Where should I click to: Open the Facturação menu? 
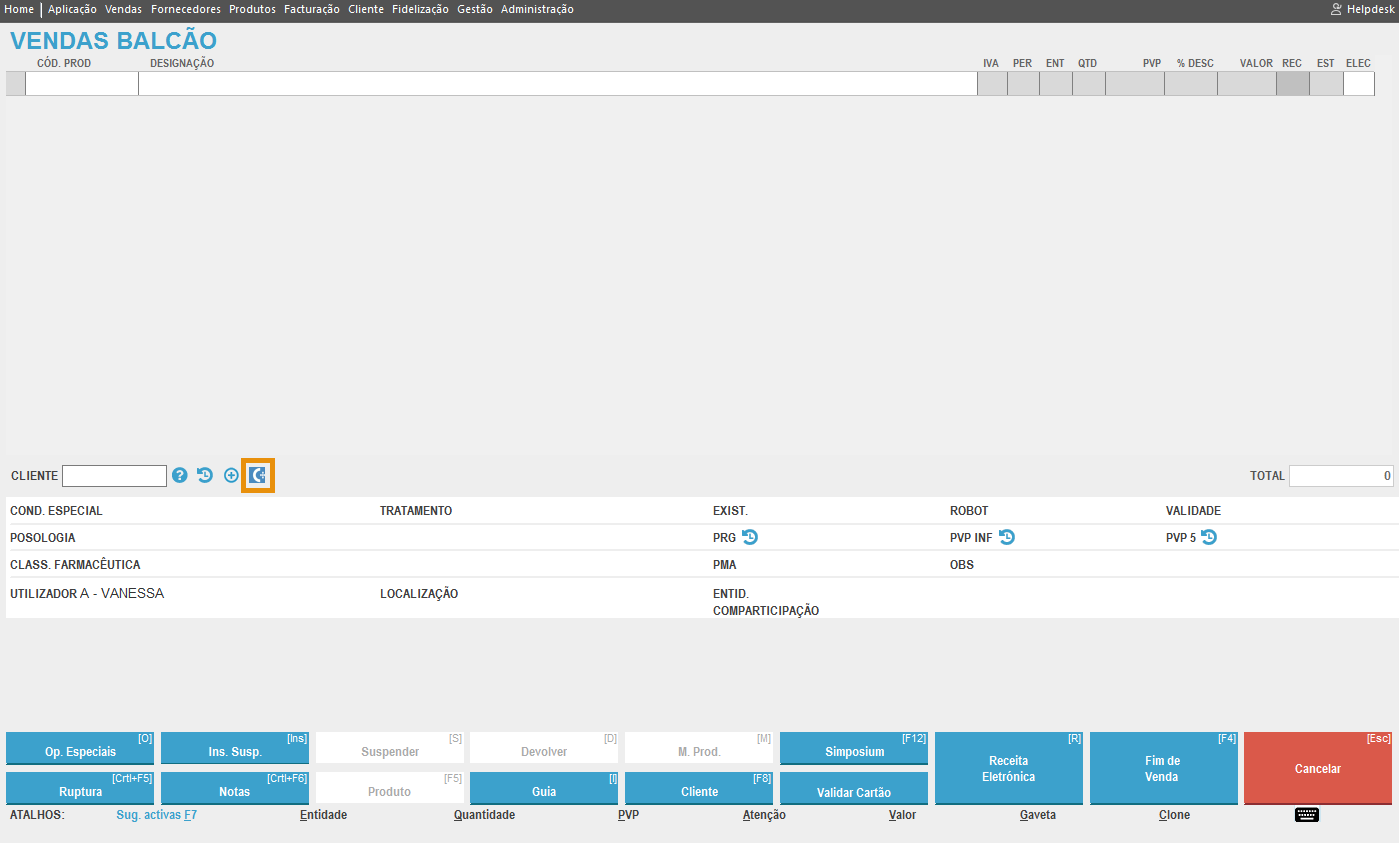[312, 9]
